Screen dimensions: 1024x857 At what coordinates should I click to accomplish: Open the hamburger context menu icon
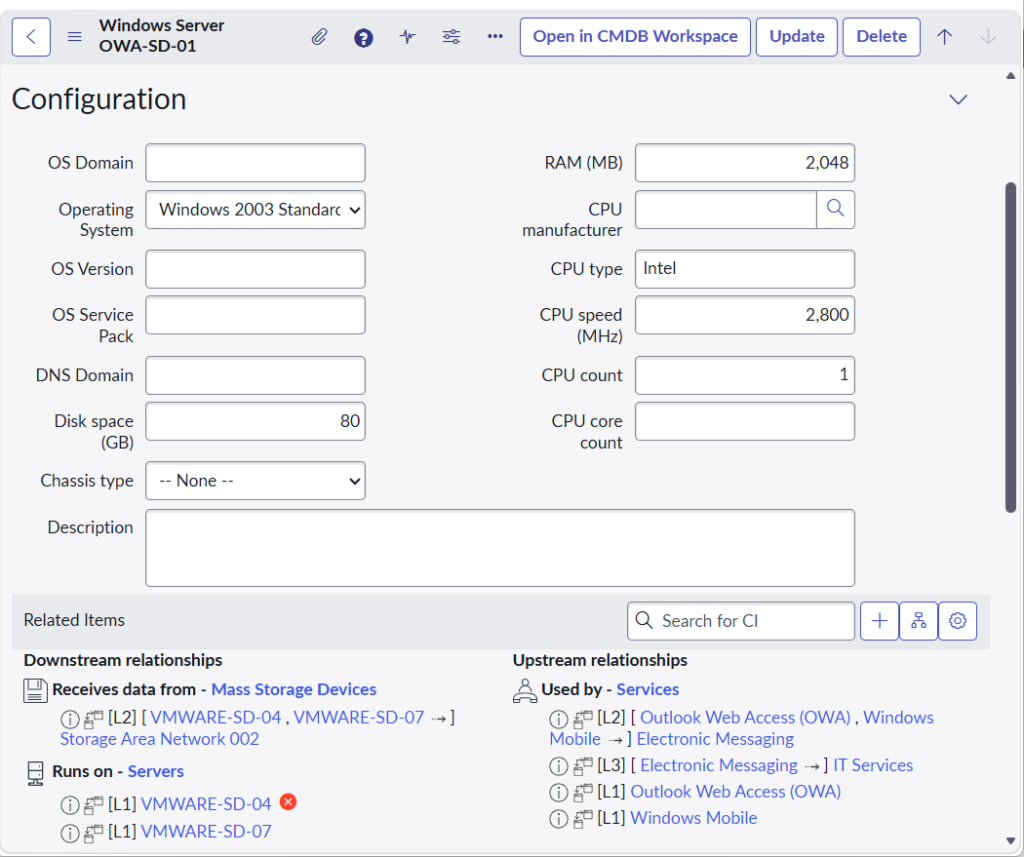coord(74,37)
